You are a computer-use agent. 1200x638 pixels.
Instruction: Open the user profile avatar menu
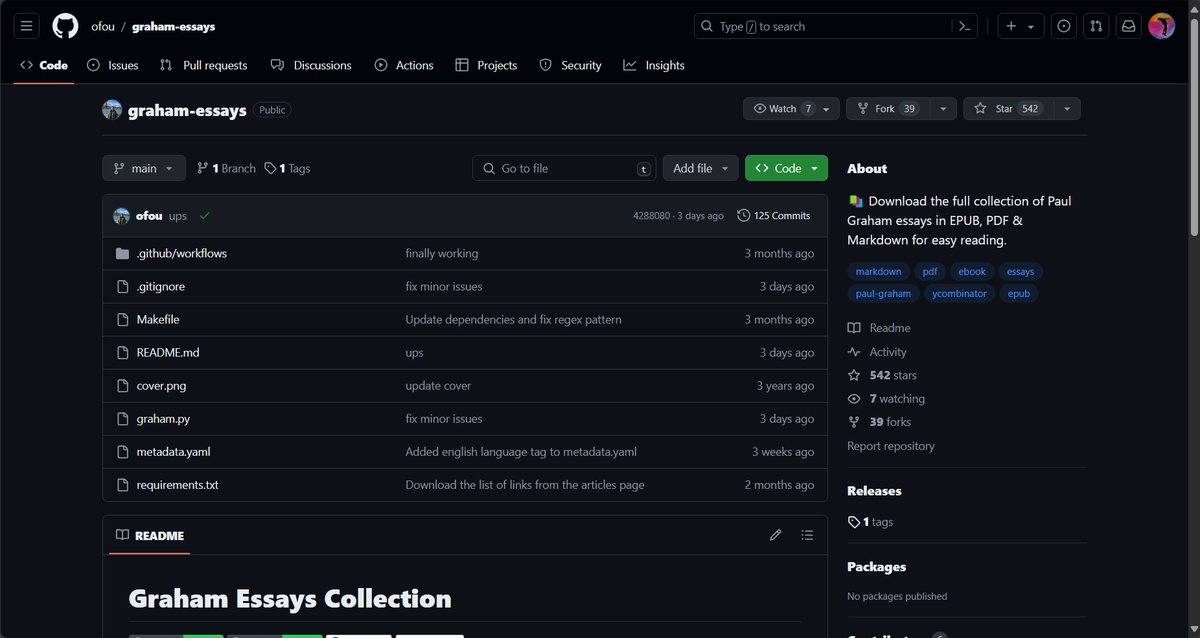point(1161,27)
